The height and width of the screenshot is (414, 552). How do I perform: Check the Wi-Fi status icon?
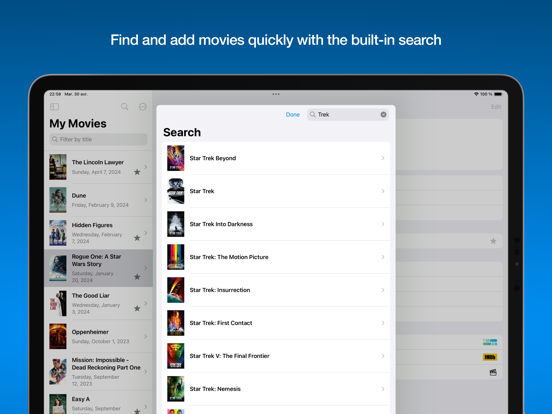click(476, 94)
